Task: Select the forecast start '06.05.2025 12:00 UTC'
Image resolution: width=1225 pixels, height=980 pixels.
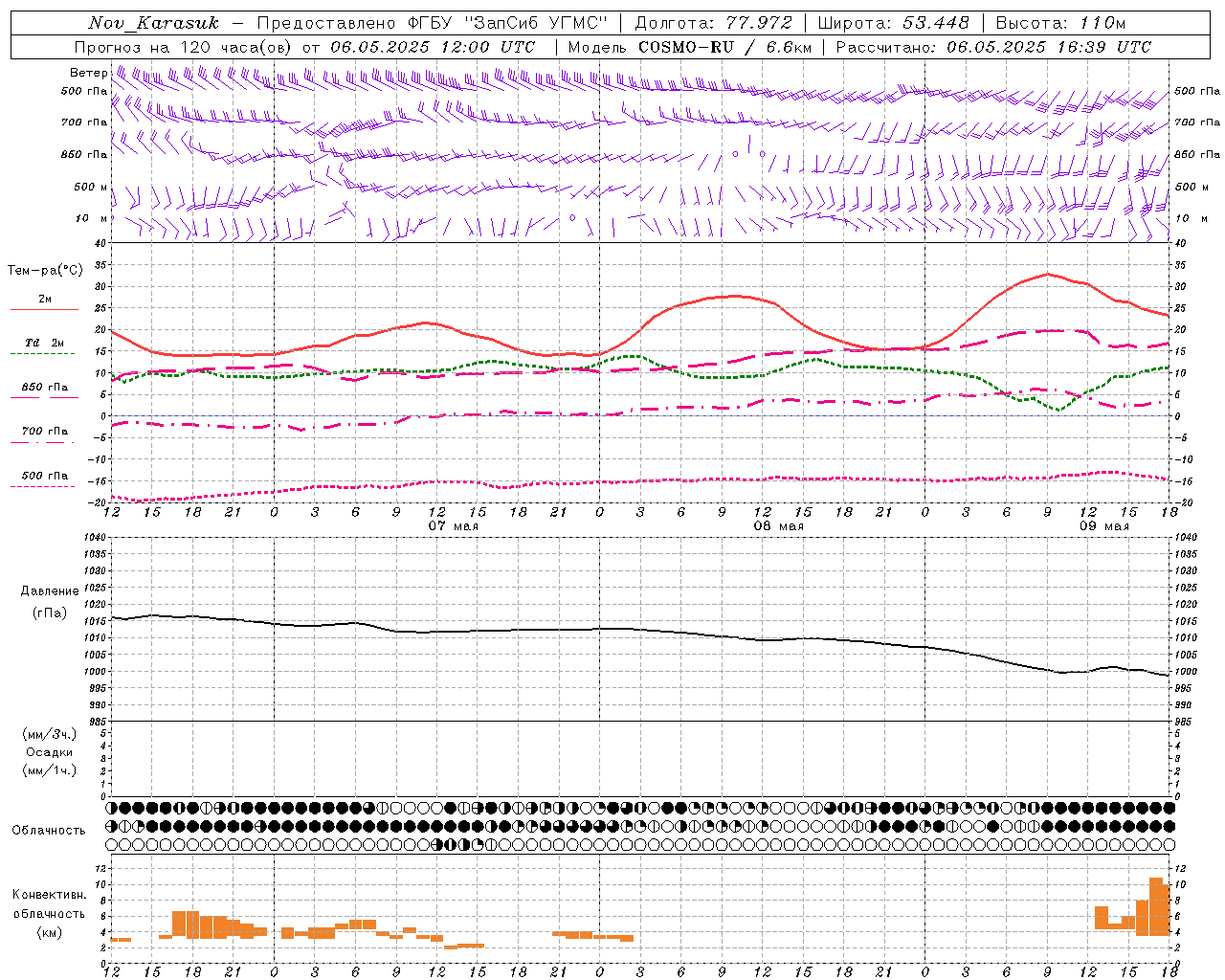Action: pos(433,47)
